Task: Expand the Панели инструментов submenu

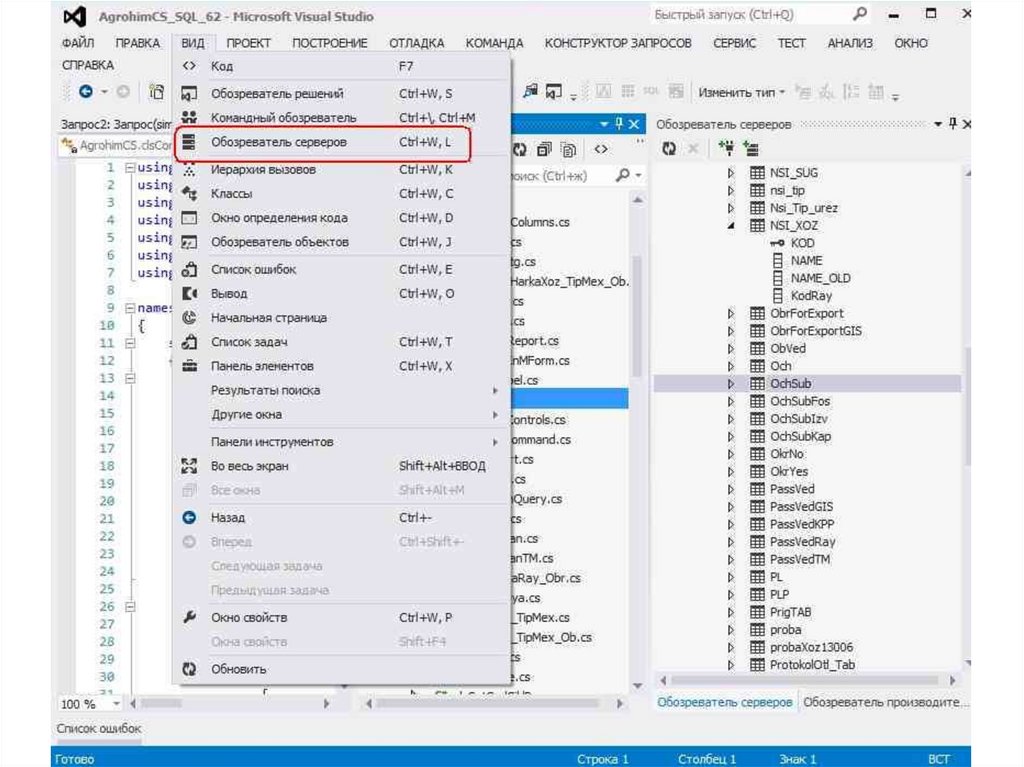Action: pos(272,442)
